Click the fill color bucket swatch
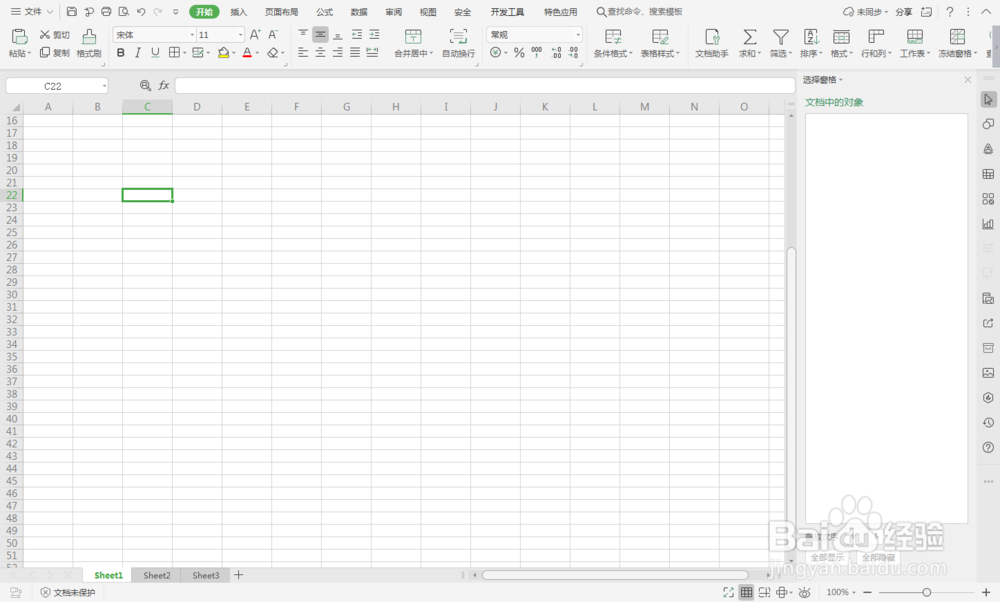Screen dimensions: 1000x602 tap(223, 53)
